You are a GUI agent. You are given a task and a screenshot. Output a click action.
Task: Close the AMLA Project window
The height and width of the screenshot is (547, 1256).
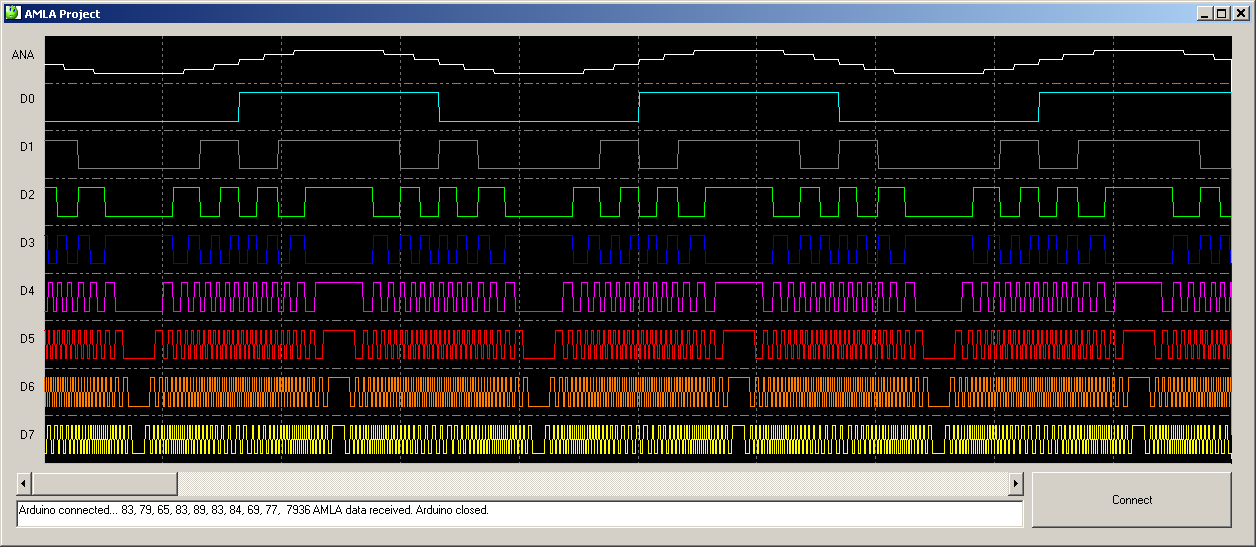(1239, 14)
